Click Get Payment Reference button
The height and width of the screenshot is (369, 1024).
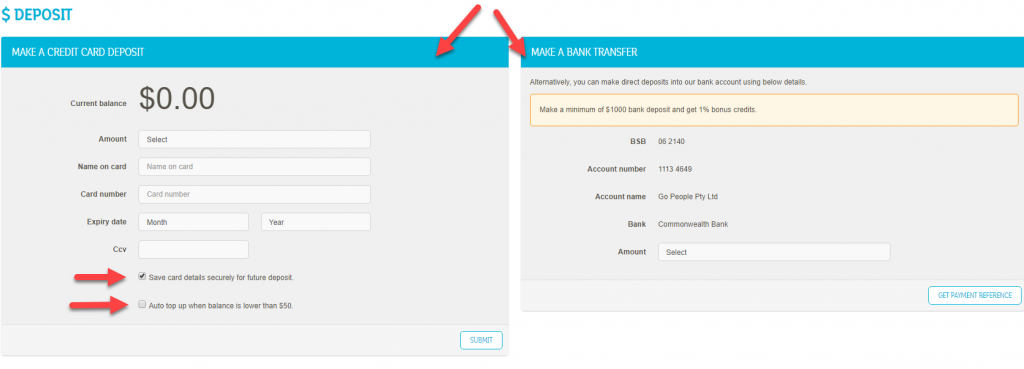click(974, 295)
